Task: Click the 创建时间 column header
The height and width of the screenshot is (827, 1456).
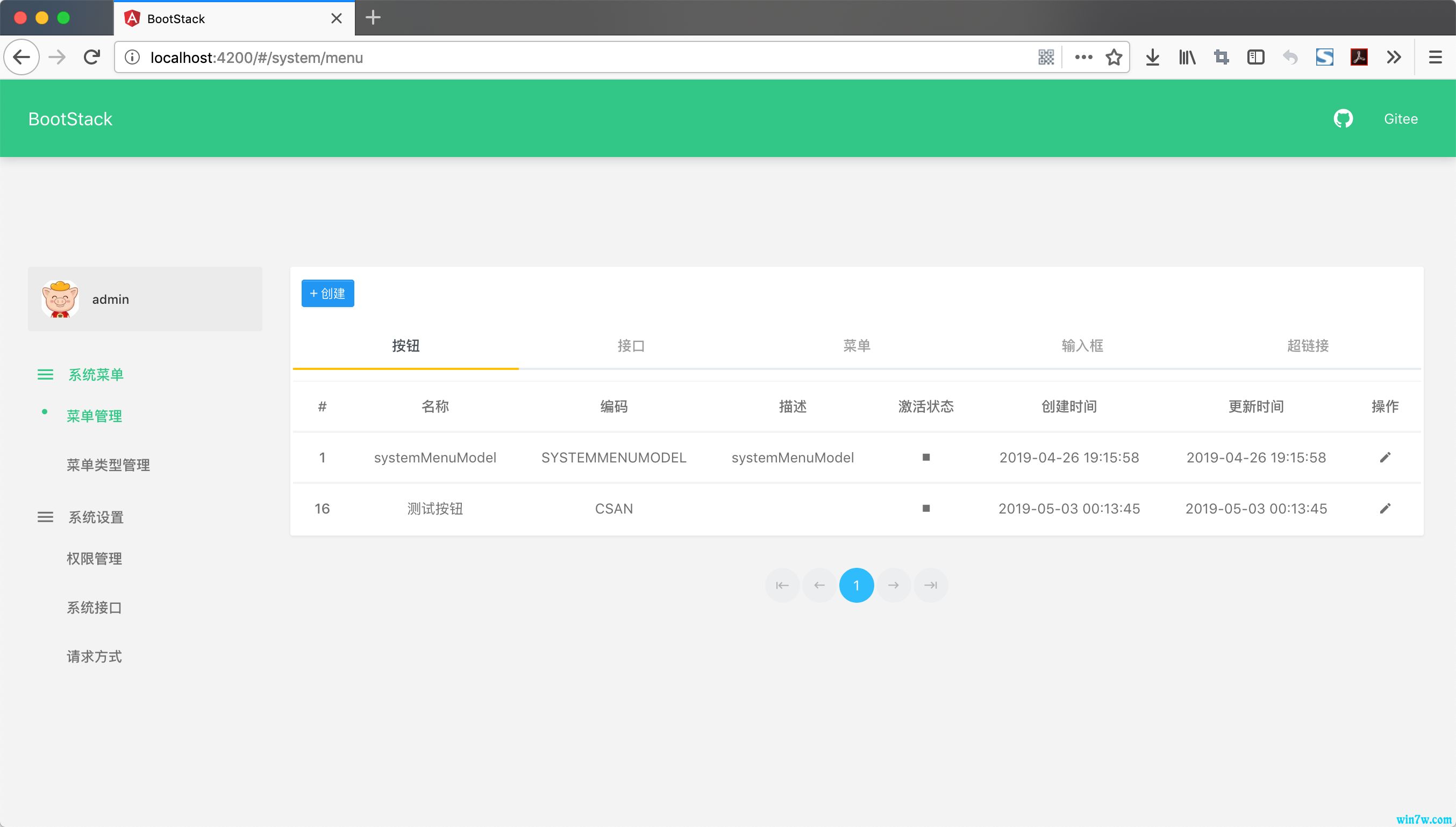Action: (x=1069, y=407)
